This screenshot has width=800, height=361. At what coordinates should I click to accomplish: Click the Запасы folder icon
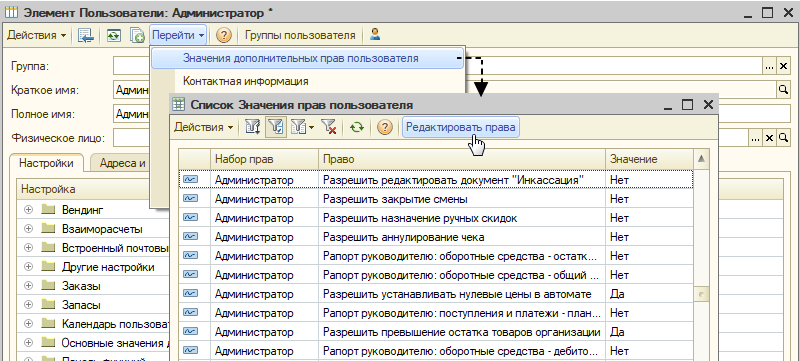pos(48,304)
